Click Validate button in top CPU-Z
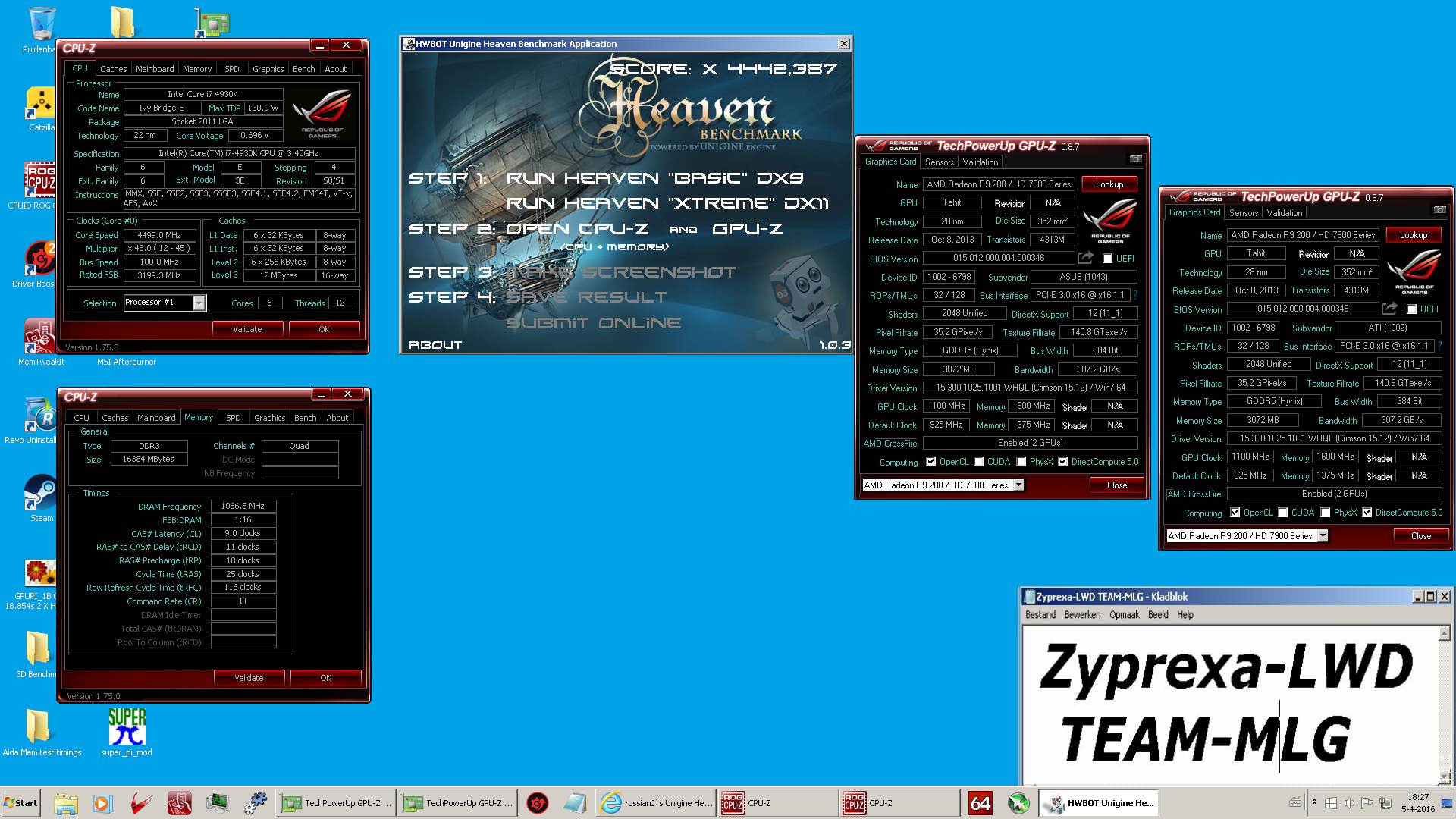Screen dimensions: 1456x819 tap(247, 329)
